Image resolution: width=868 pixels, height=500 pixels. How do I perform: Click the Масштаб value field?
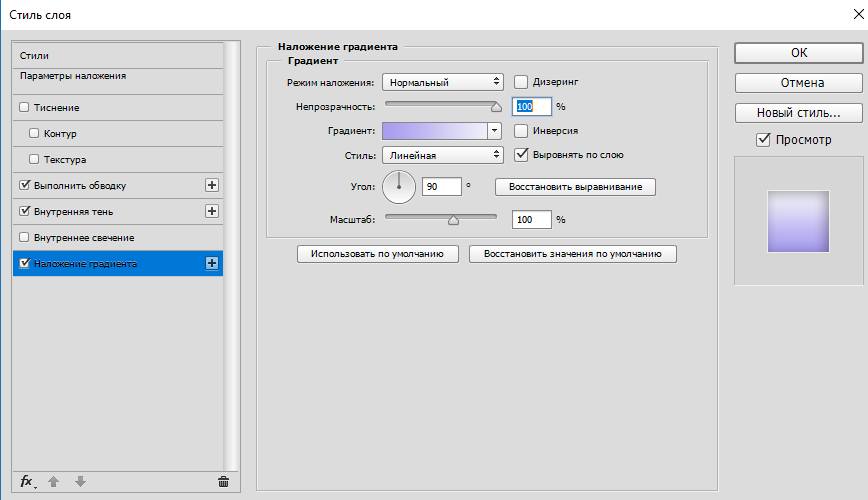[531, 220]
